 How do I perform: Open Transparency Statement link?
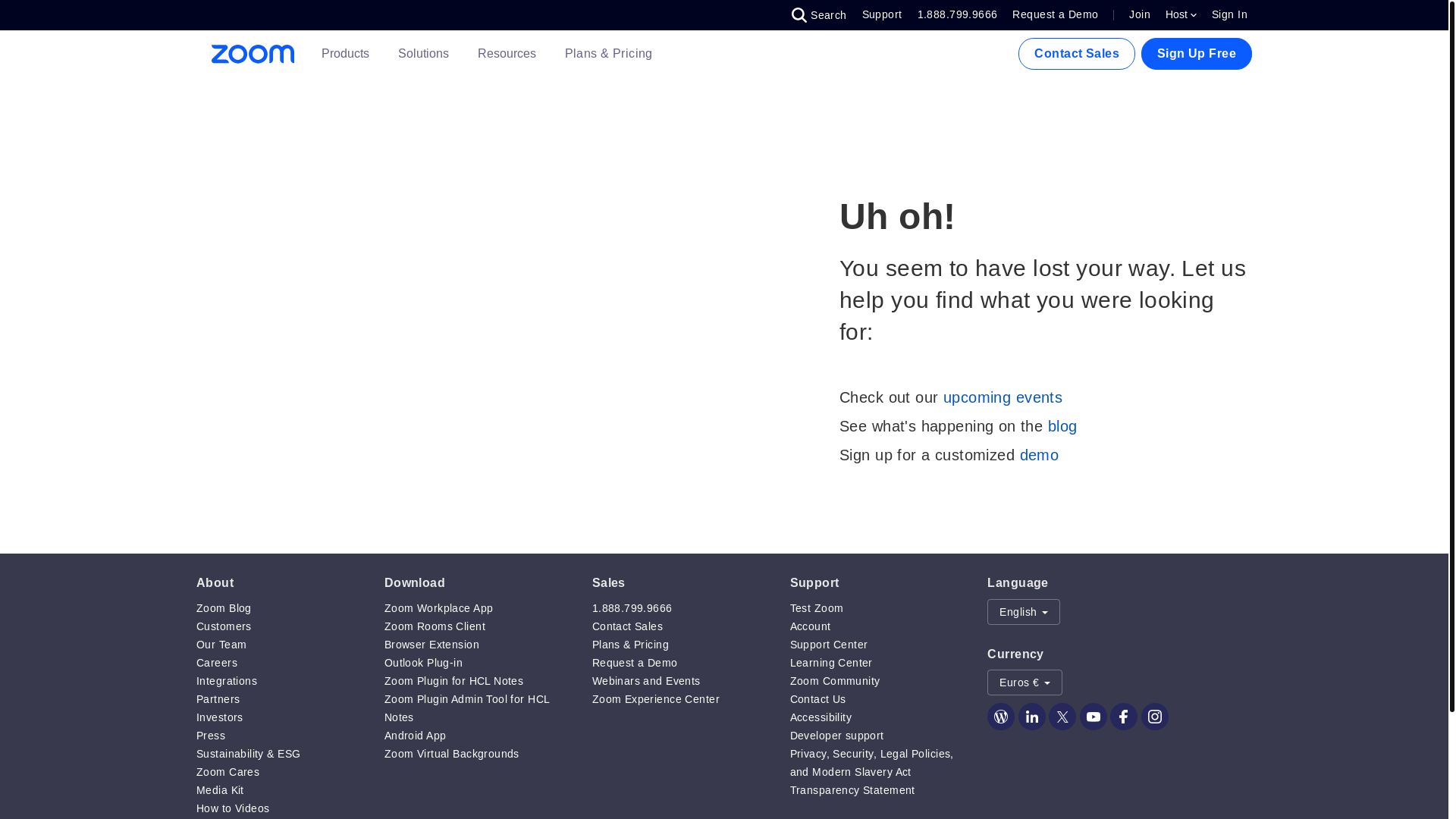[x=852, y=790]
